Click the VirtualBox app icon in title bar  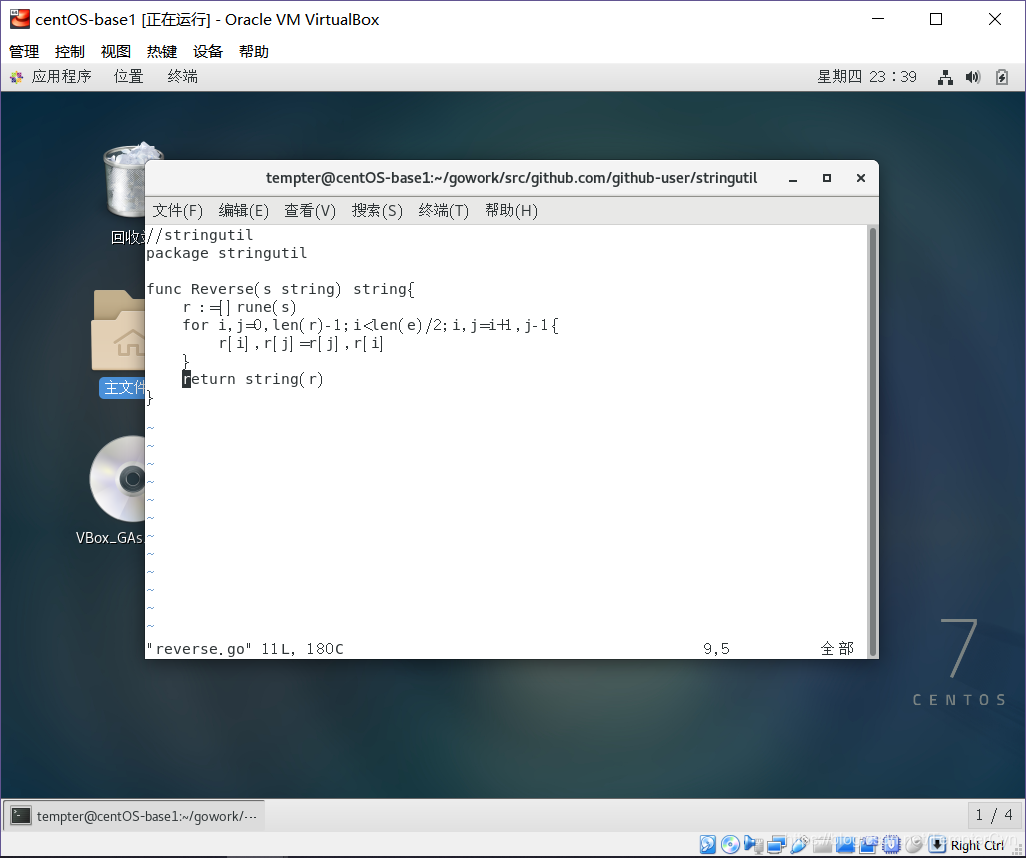(20, 19)
